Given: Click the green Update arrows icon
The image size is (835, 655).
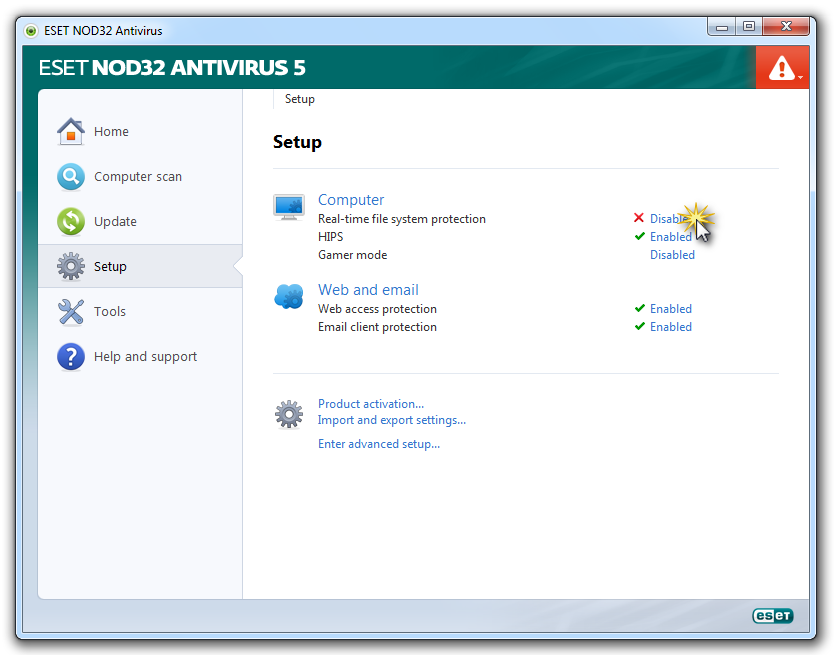Looking at the screenshot, I should coord(71,222).
